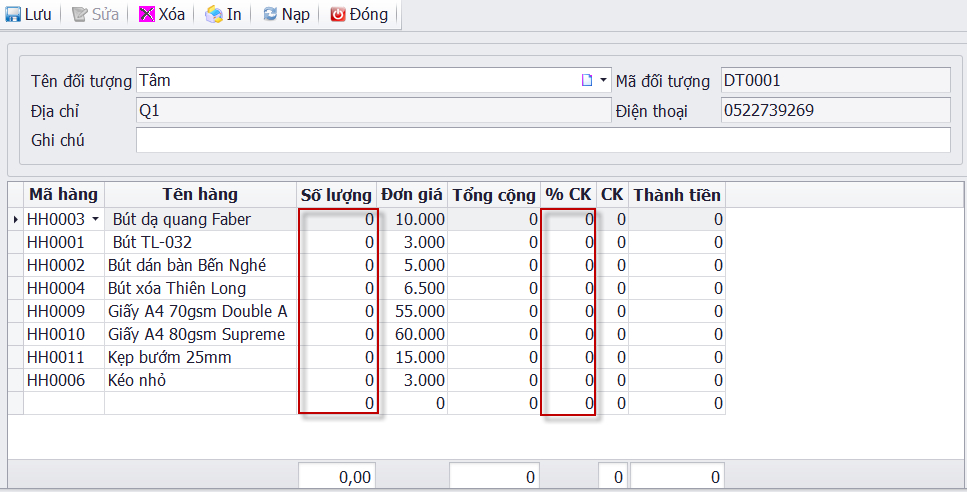Click the Thành tiền column header
The width and height of the screenshot is (967, 492).
(x=677, y=195)
